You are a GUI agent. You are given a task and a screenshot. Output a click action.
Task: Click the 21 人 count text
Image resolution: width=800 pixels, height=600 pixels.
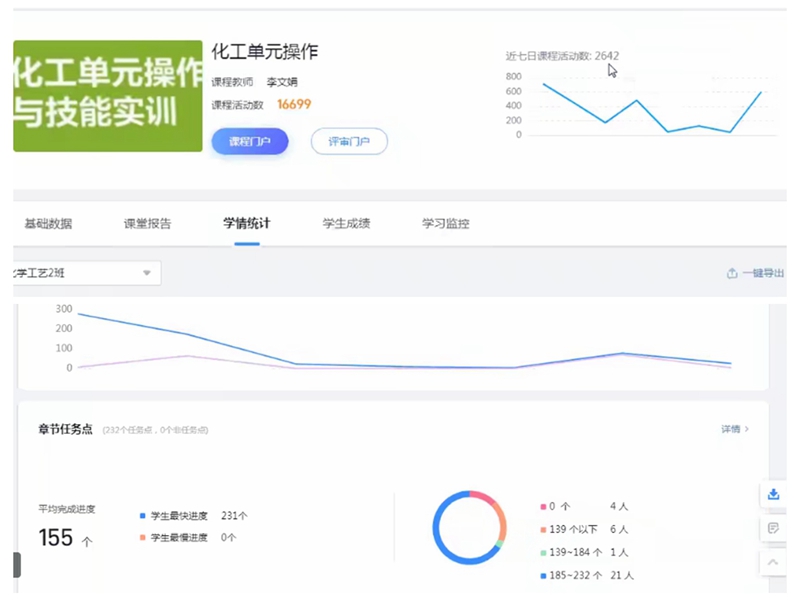click(622, 576)
